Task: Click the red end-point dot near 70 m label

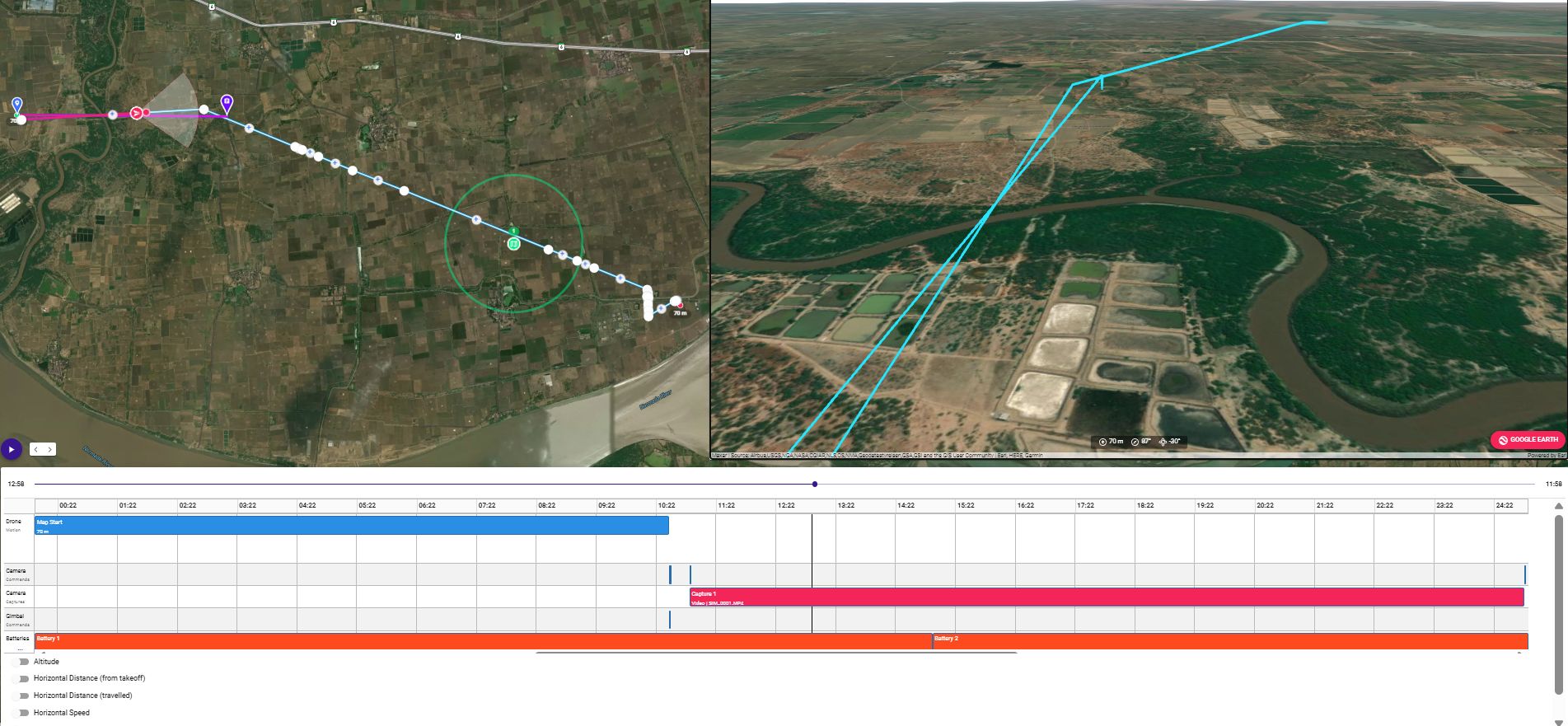Action: (x=680, y=306)
